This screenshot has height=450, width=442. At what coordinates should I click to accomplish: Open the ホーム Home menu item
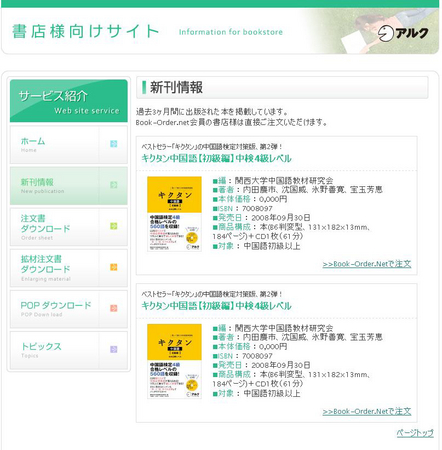pos(69,145)
